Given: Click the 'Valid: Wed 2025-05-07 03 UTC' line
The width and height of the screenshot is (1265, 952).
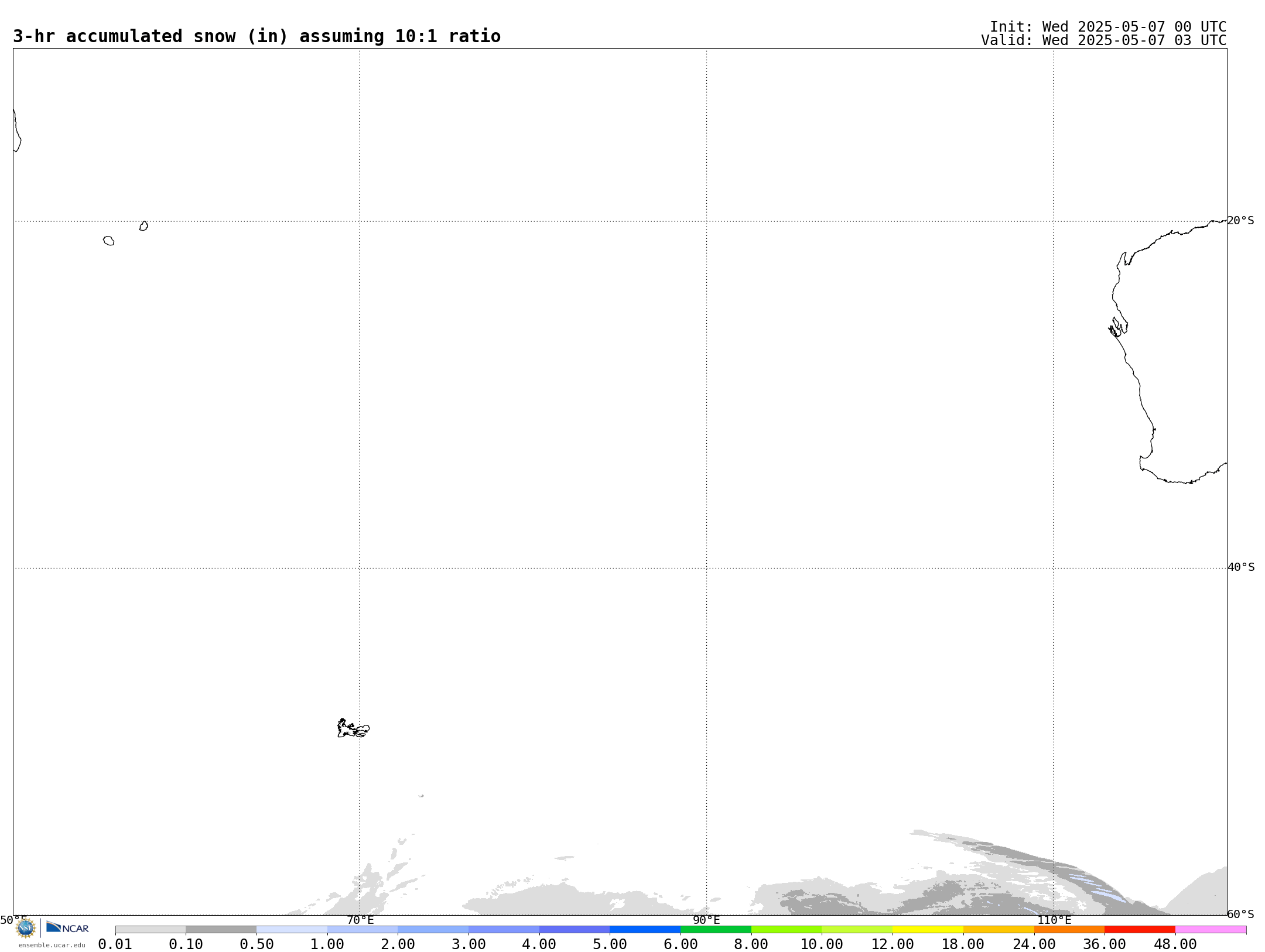Looking at the screenshot, I should pos(1104,40).
